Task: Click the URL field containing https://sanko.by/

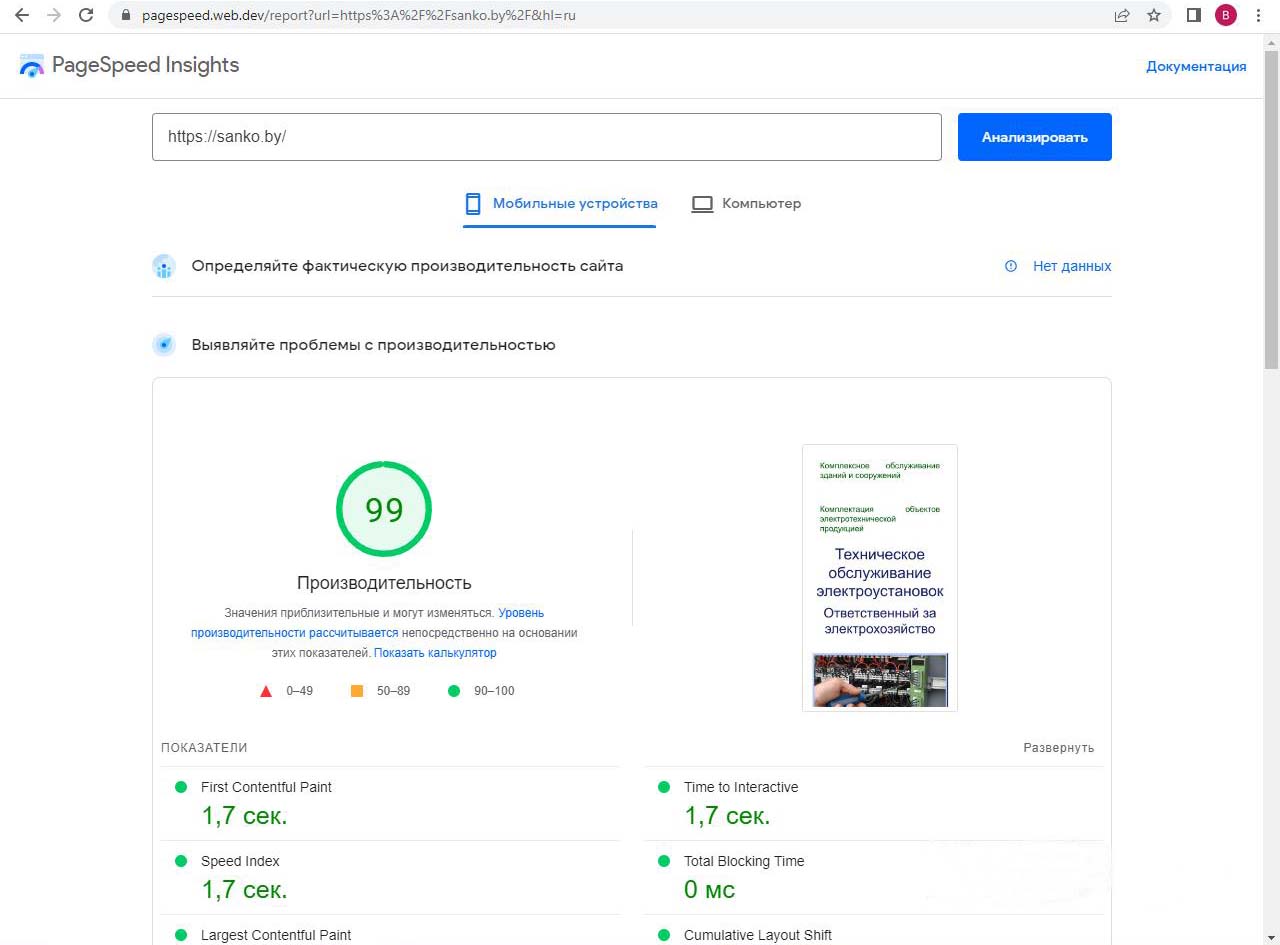Action: coord(546,137)
